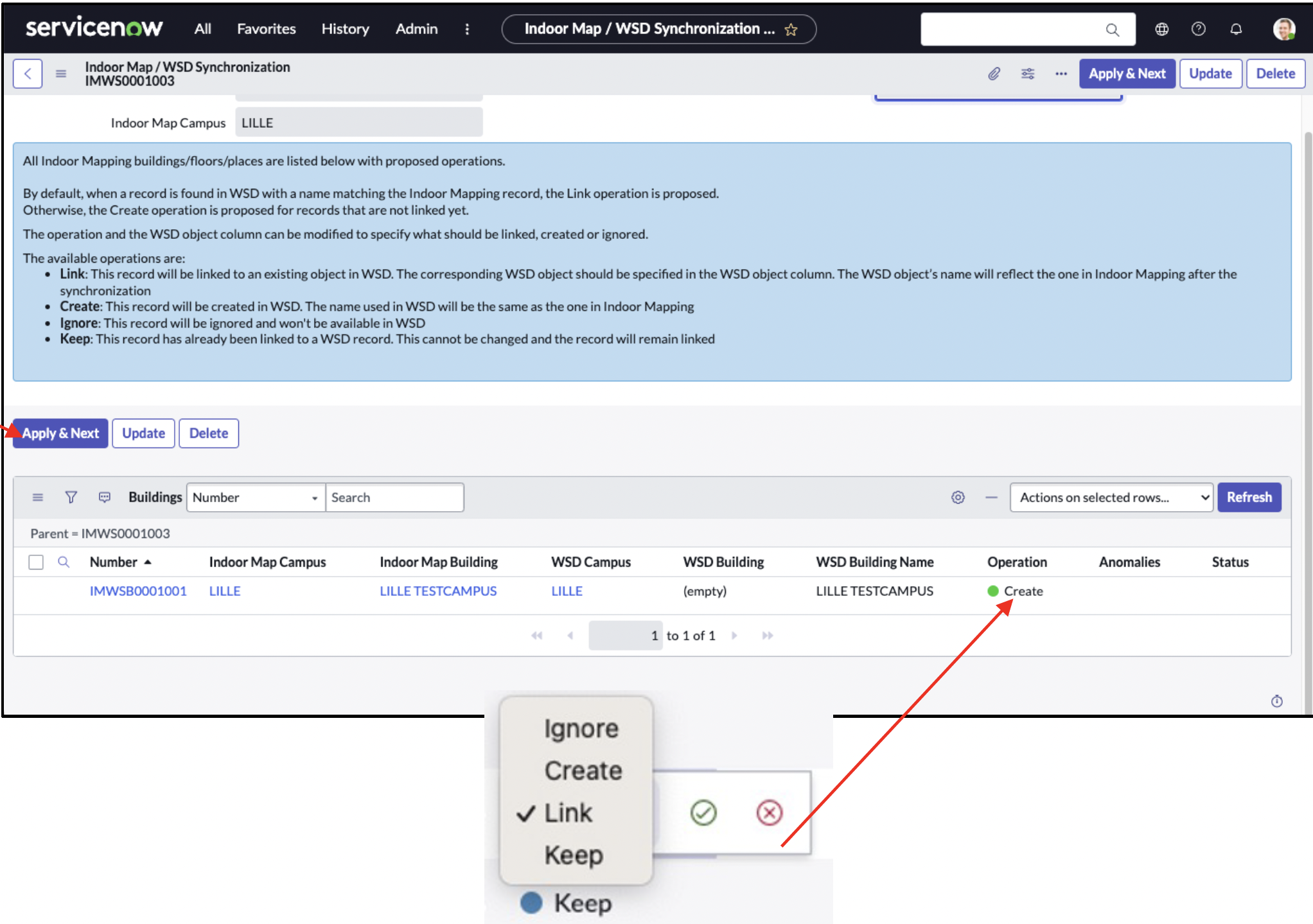Go to the next page of Buildings list
This screenshot has width=1313, height=924.
click(734, 635)
